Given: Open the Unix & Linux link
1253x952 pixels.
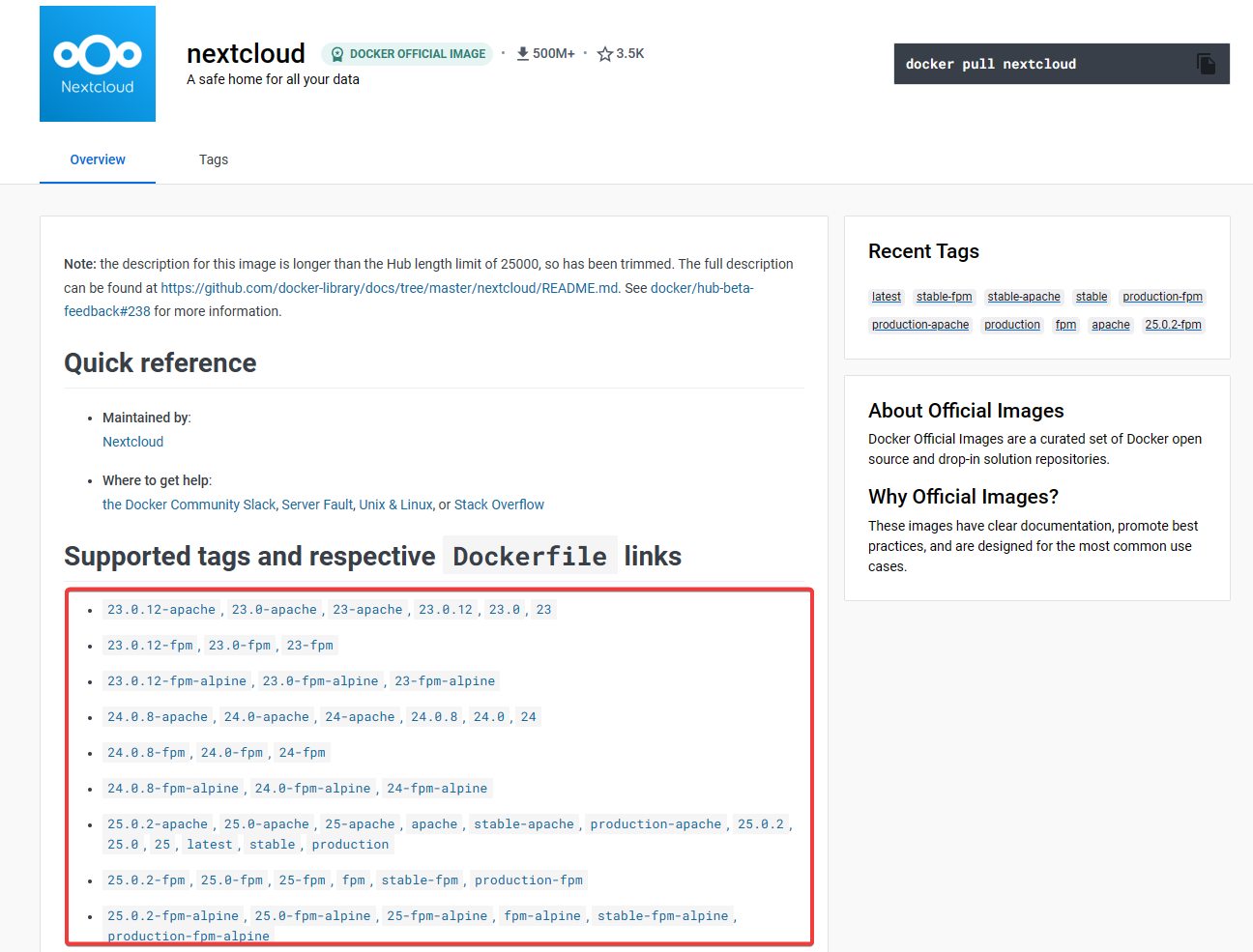Looking at the screenshot, I should [x=395, y=505].
